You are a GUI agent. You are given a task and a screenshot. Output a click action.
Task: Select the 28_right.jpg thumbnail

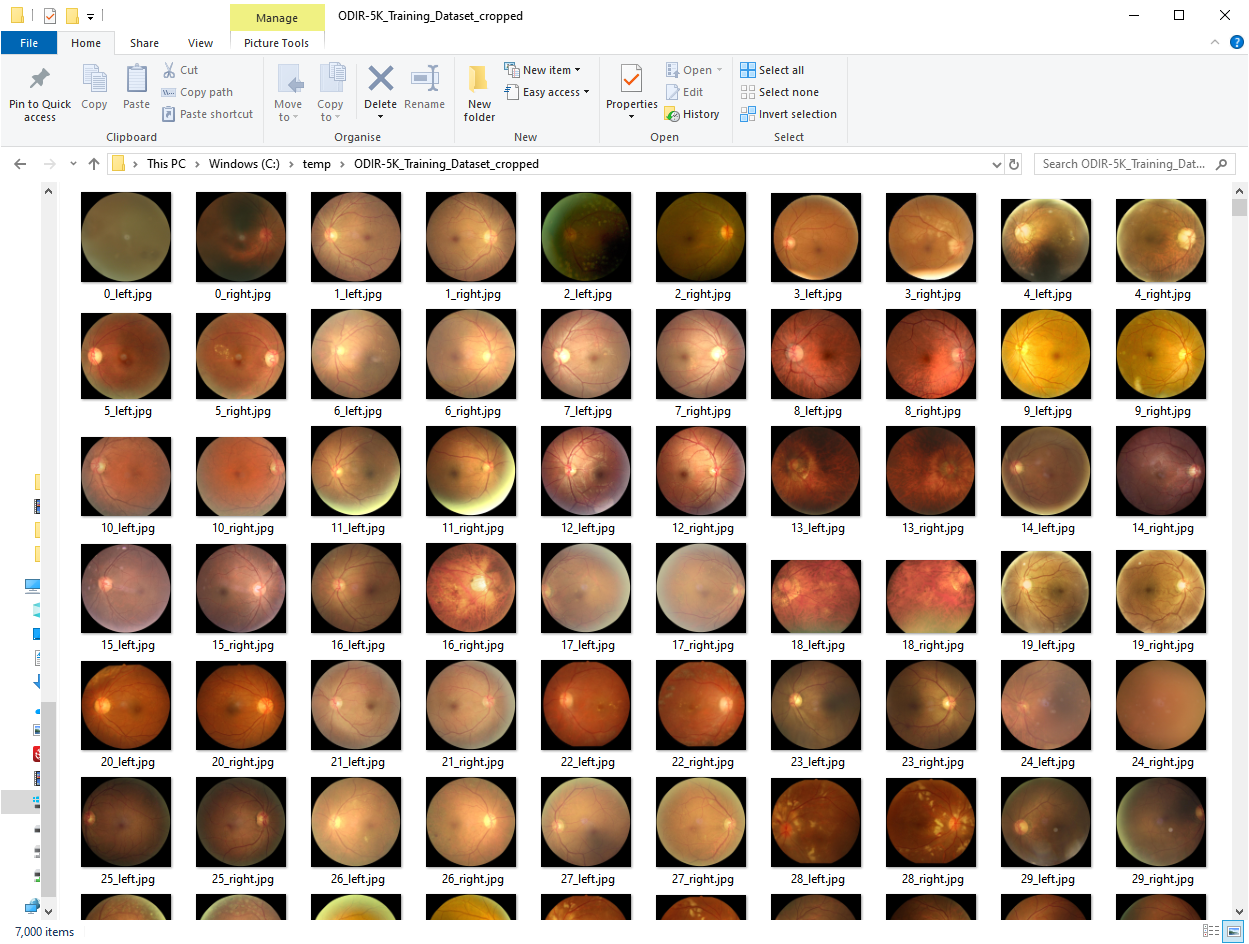click(x=931, y=822)
